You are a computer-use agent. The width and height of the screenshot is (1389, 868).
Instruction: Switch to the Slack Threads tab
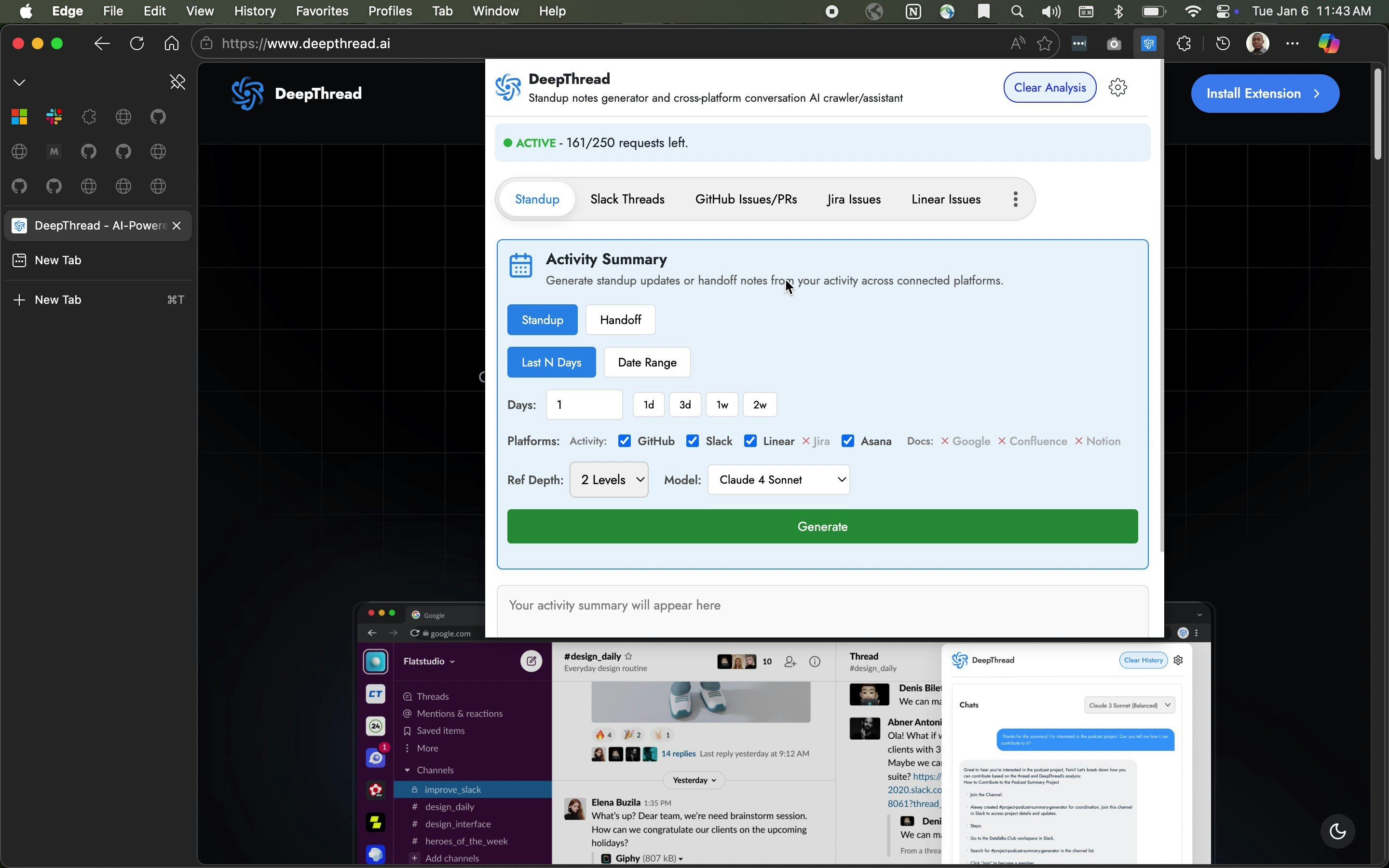click(x=627, y=199)
